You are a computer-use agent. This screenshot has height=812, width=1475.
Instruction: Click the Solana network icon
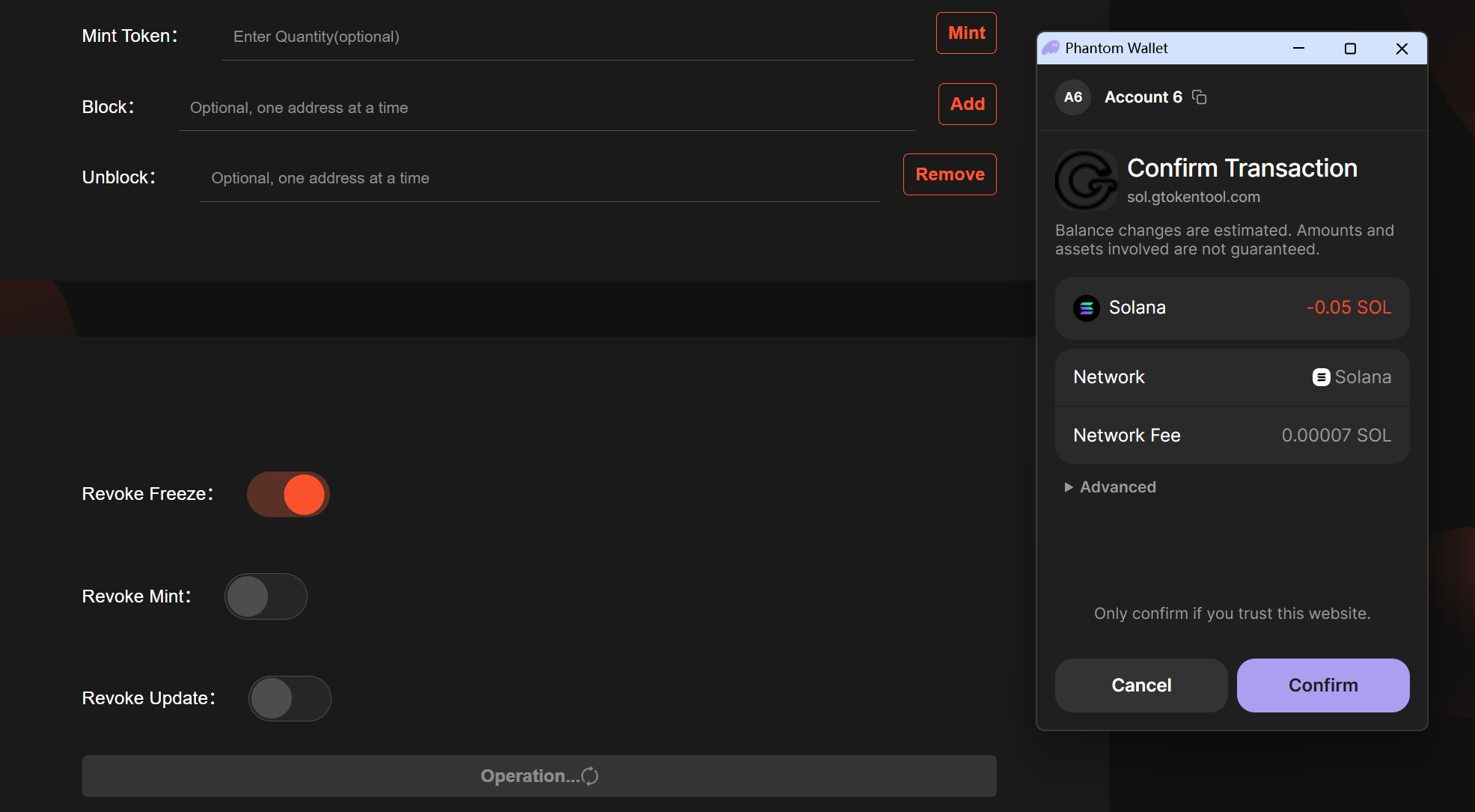[1321, 377]
